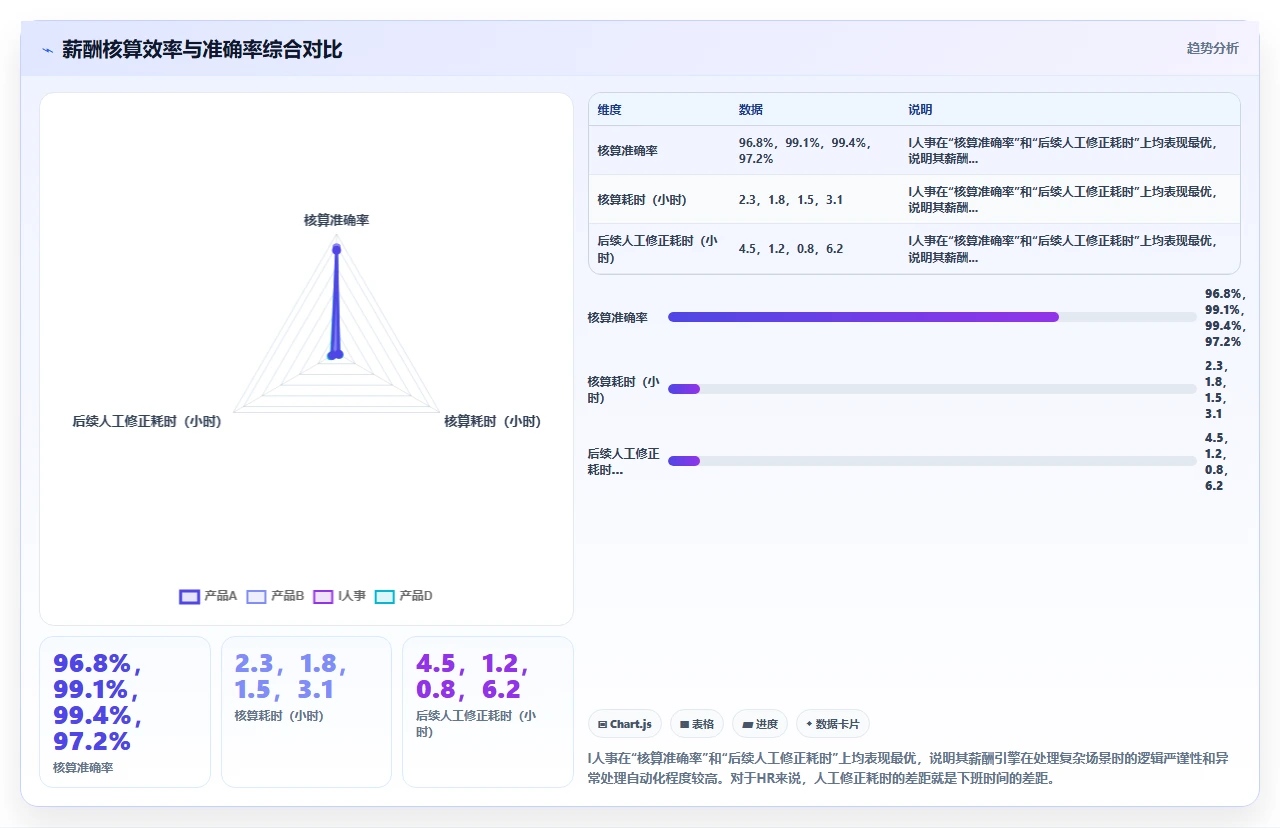Click the header icon beside the title
This screenshot has height=828, width=1280.
47,49
